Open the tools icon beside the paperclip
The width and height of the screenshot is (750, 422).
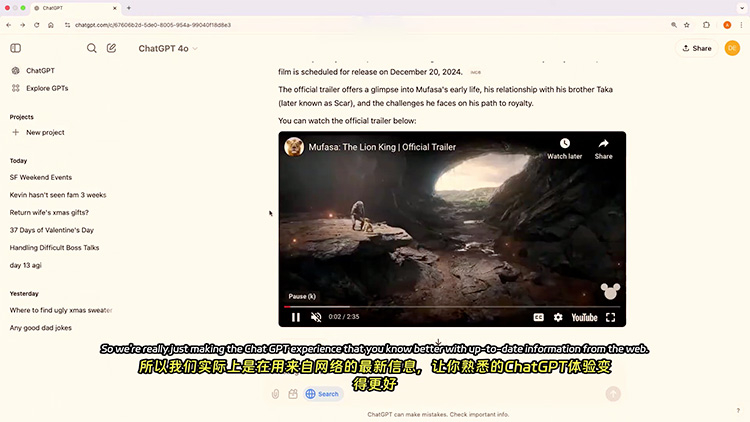pyautogui.click(x=293, y=394)
